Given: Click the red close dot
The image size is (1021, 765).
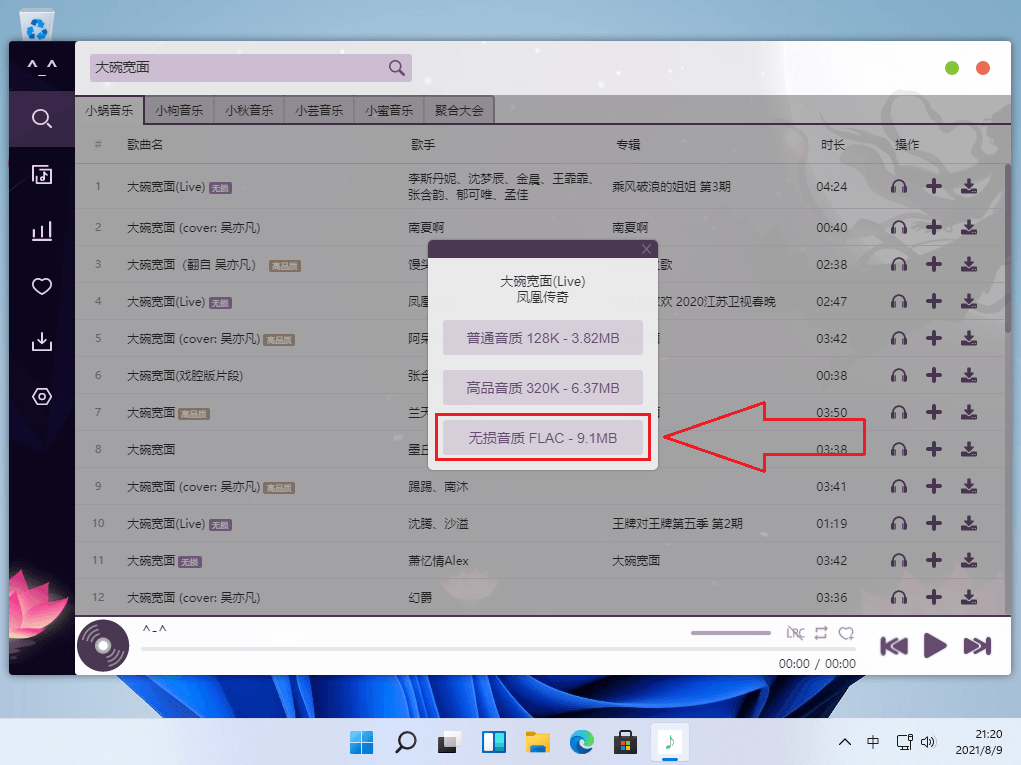Looking at the screenshot, I should pos(983,68).
